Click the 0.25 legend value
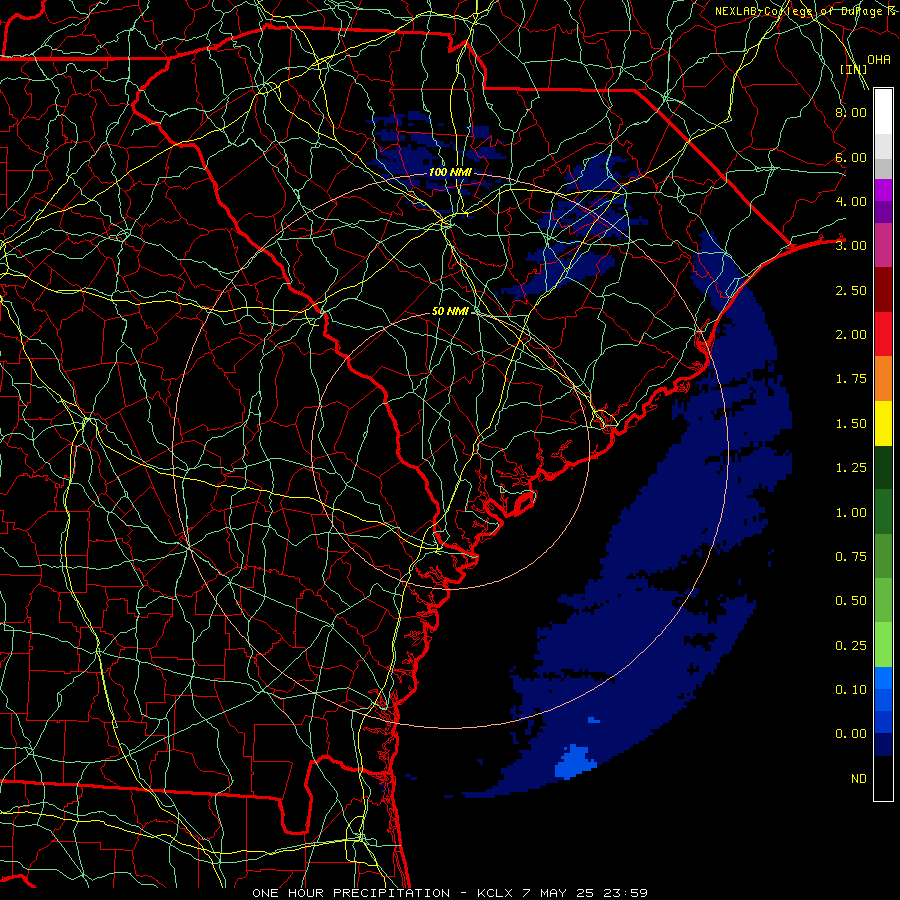The image size is (900, 900). click(851, 646)
